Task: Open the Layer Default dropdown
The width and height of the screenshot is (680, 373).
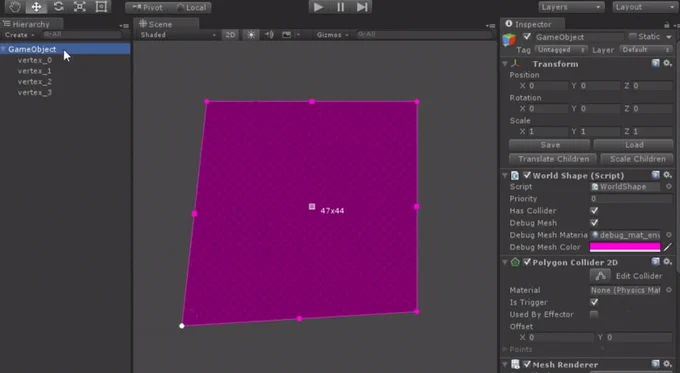Action: point(646,50)
